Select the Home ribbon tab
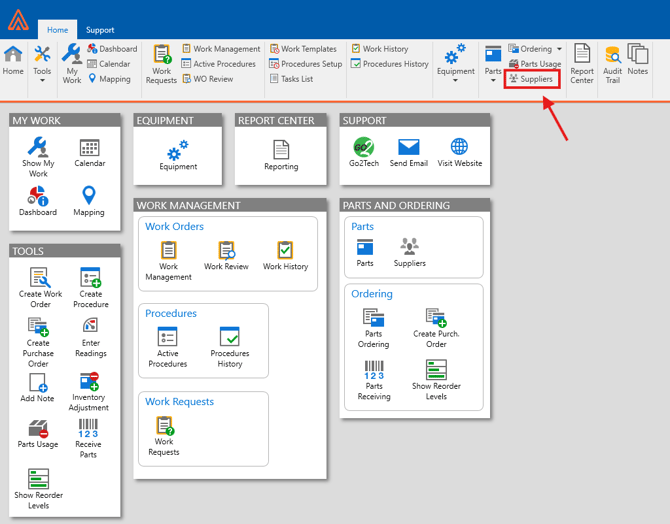Screen dimensions: 670x524 [57, 30]
